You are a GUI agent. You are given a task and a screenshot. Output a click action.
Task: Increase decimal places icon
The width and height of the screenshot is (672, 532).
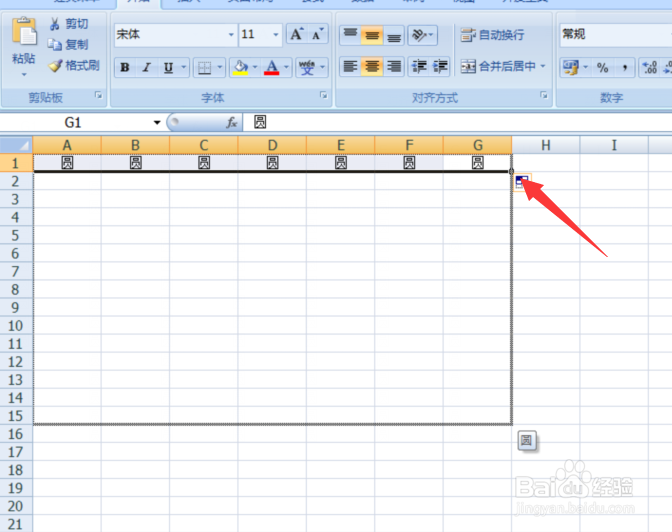coord(650,67)
